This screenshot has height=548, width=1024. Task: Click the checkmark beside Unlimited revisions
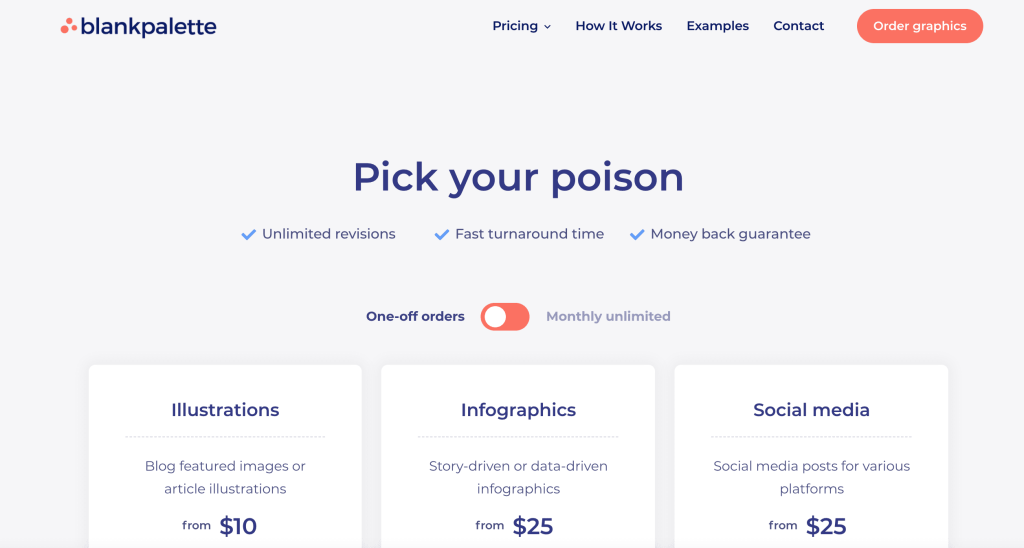point(248,234)
